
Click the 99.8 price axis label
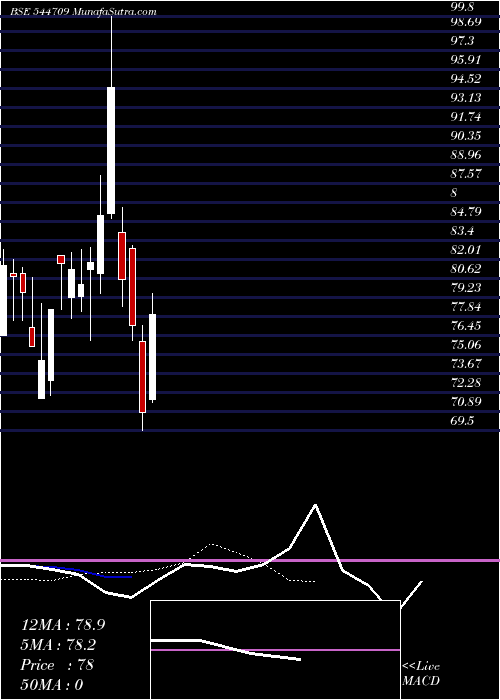(462, 6)
